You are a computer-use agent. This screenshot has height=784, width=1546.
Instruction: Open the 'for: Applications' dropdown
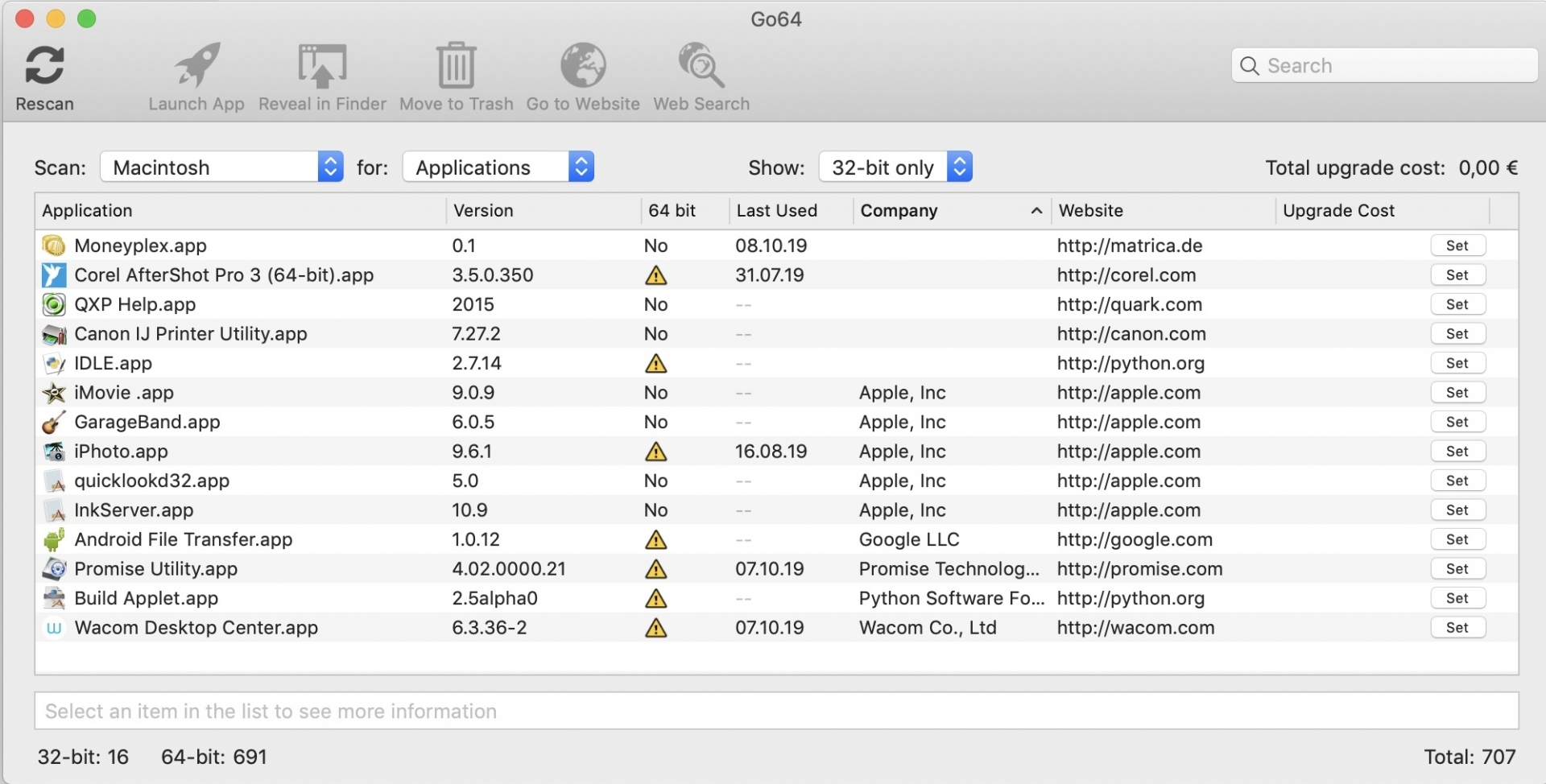(498, 167)
